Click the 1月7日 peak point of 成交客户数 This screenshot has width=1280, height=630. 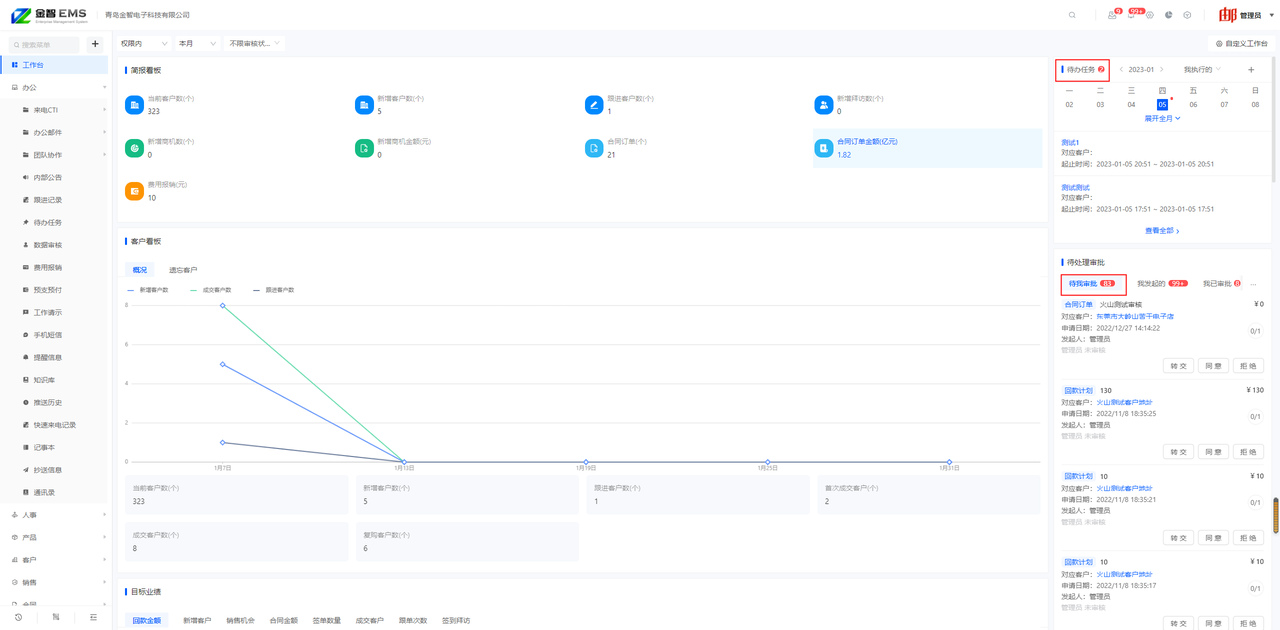(x=223, y=305)
